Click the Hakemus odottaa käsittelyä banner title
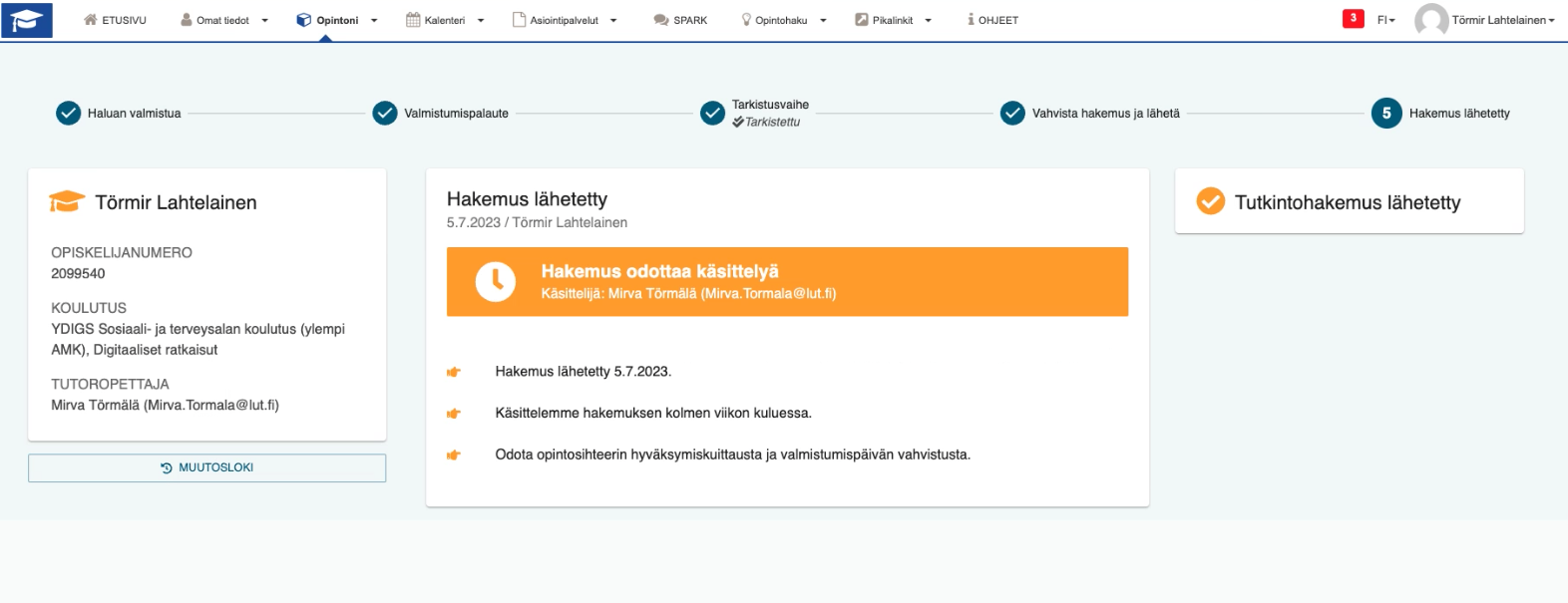Viewport: 1568px width, 603px height. point(659,271)
